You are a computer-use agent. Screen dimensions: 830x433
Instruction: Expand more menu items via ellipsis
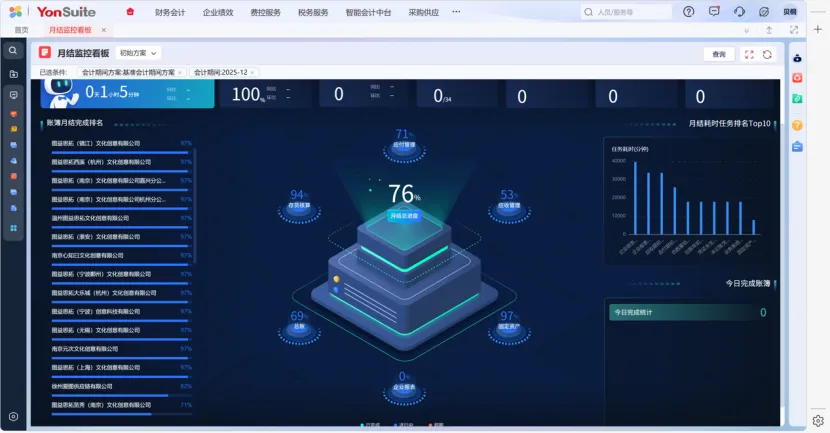click(456, 12)
